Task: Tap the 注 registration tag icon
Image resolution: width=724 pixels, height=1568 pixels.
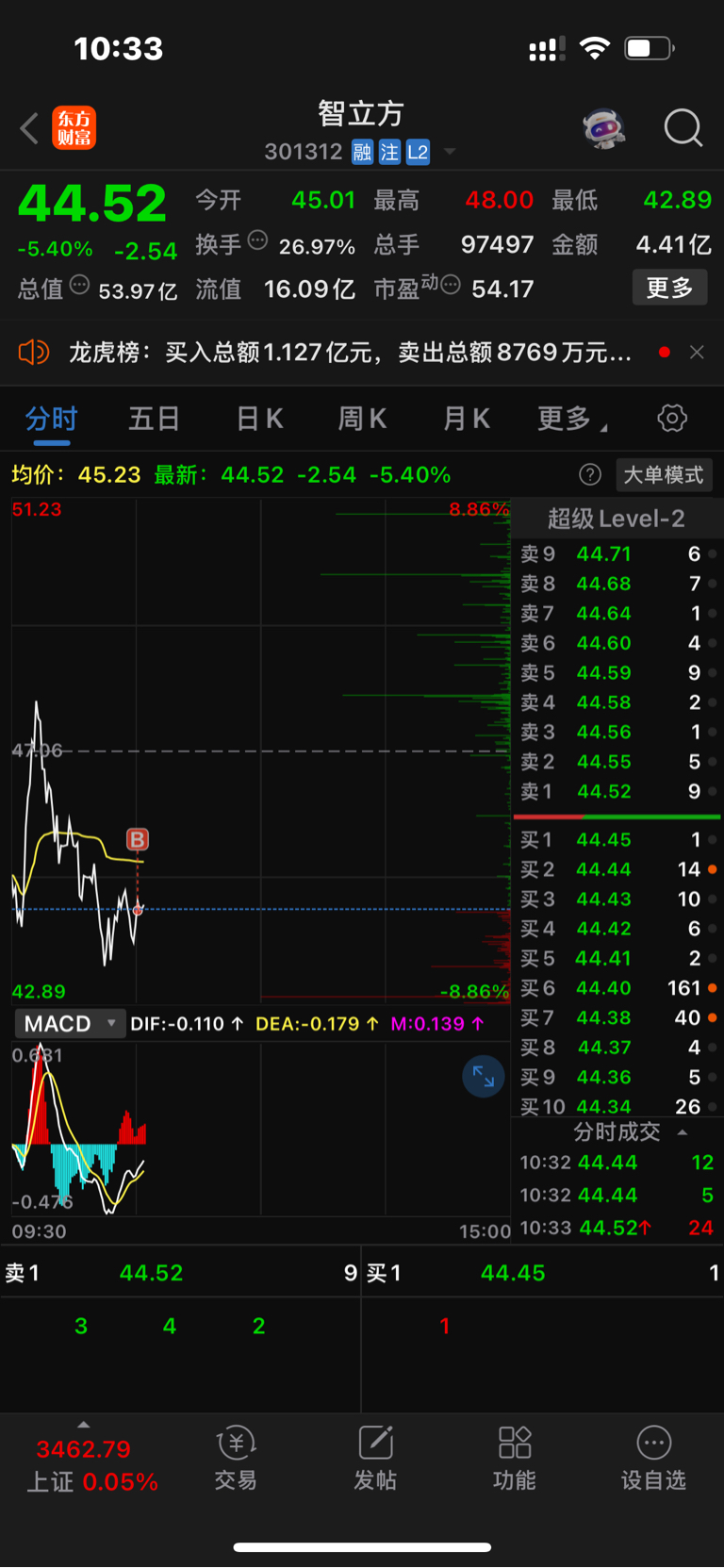Action: pyautogui.click(x=389, y=152)
